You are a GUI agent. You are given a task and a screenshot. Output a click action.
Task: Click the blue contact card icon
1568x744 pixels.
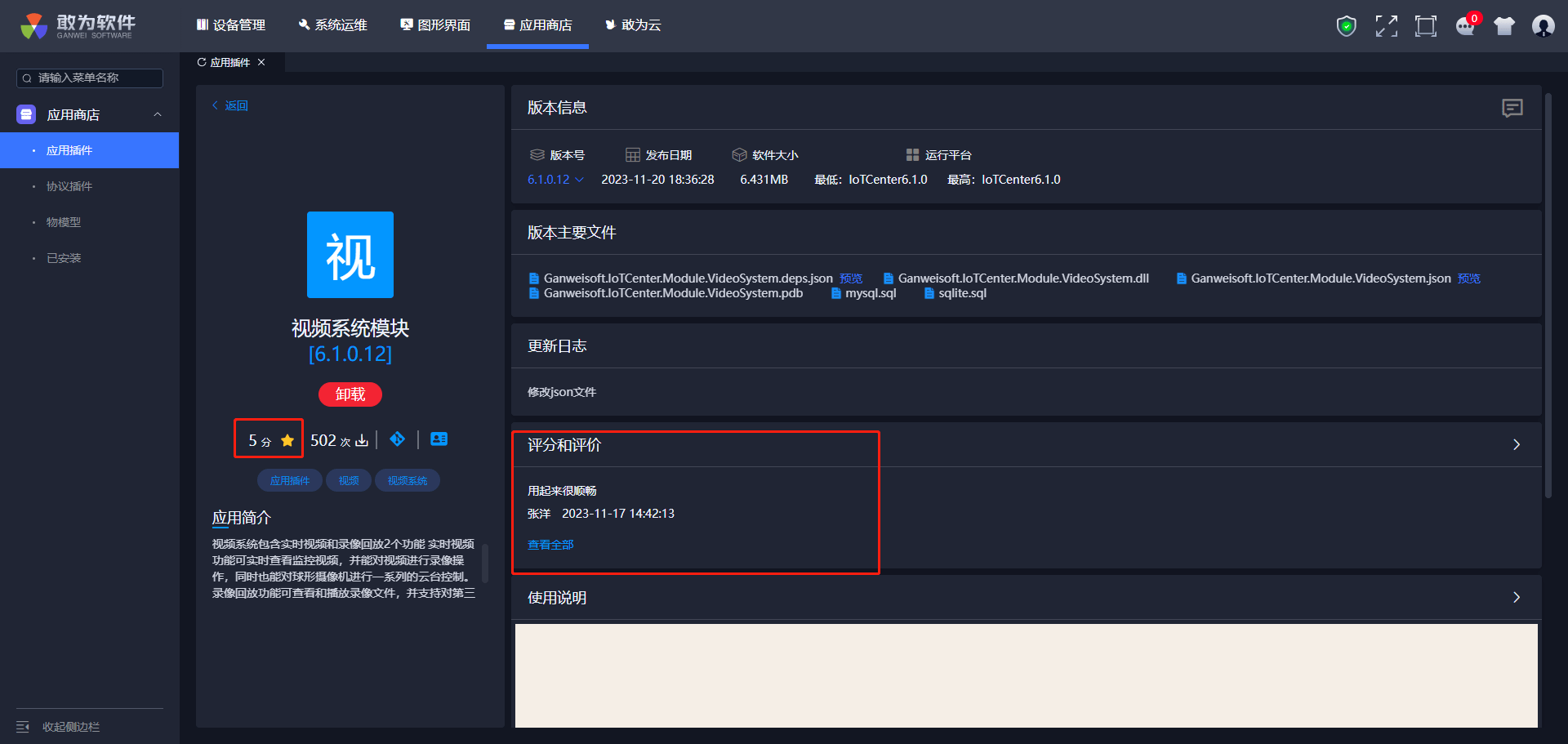coord(439,439)
